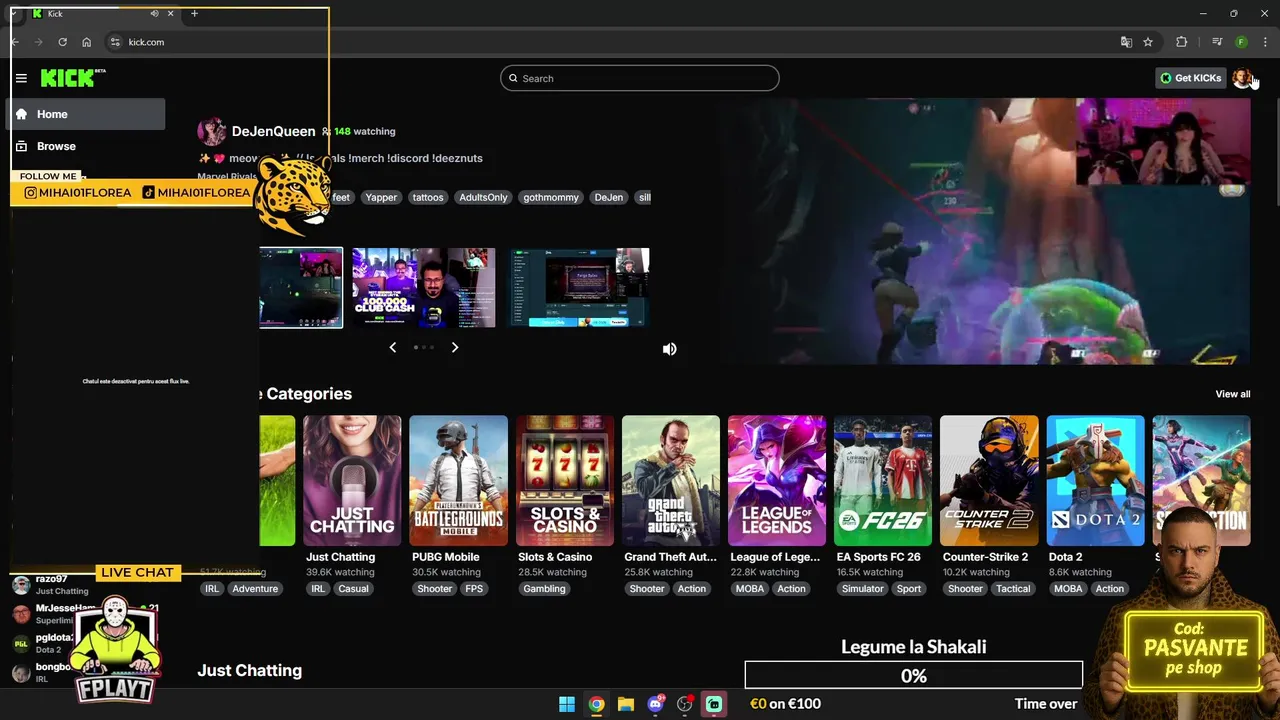Open the Kick hamburger sidebar menu

21,78
